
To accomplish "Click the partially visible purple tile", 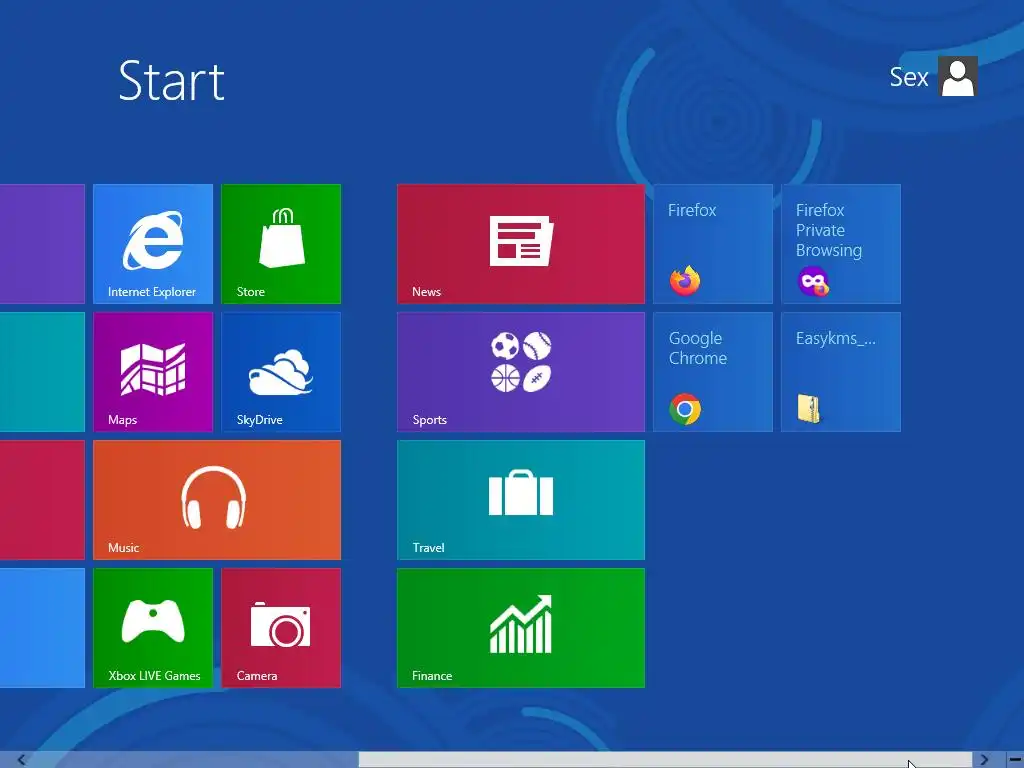I will [x=42, y=244].
